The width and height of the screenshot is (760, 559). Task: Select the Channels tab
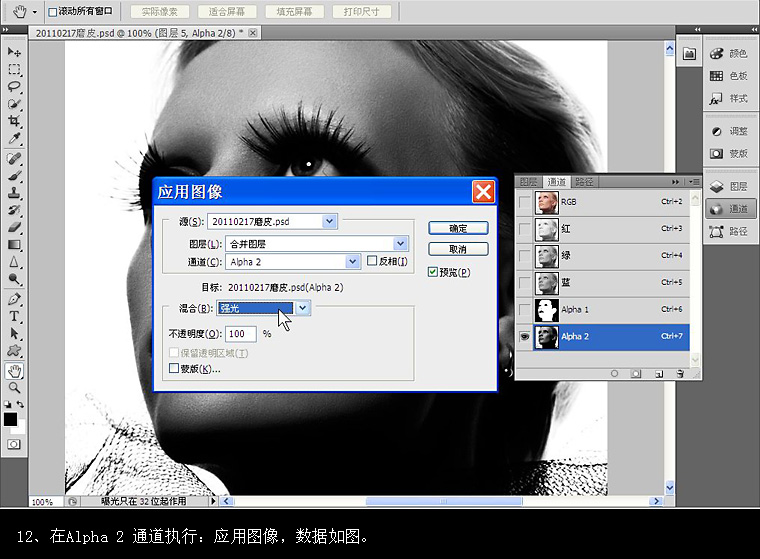(x=556, y=182)
